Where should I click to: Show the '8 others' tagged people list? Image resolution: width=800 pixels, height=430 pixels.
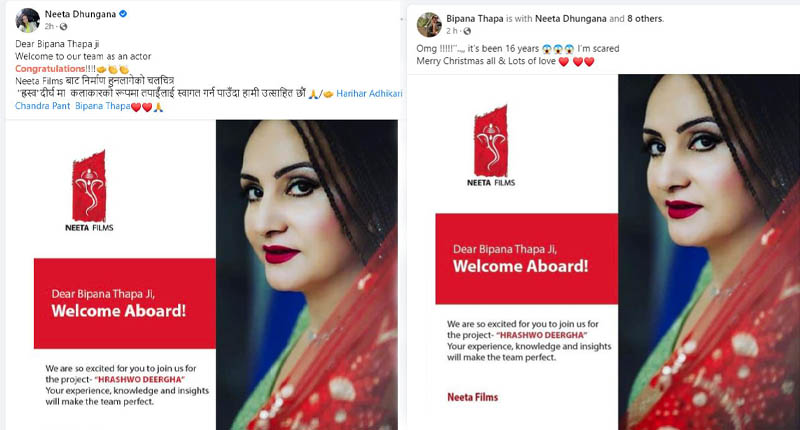[645, 18]
